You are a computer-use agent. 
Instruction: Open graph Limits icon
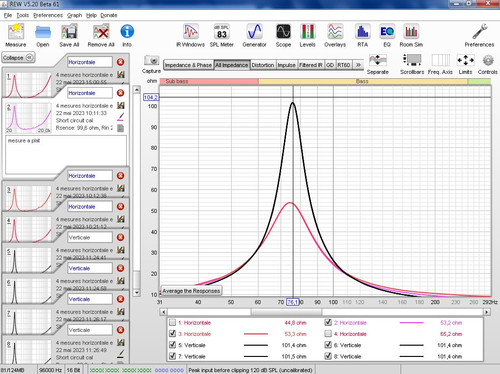click(x=465, y=61)
